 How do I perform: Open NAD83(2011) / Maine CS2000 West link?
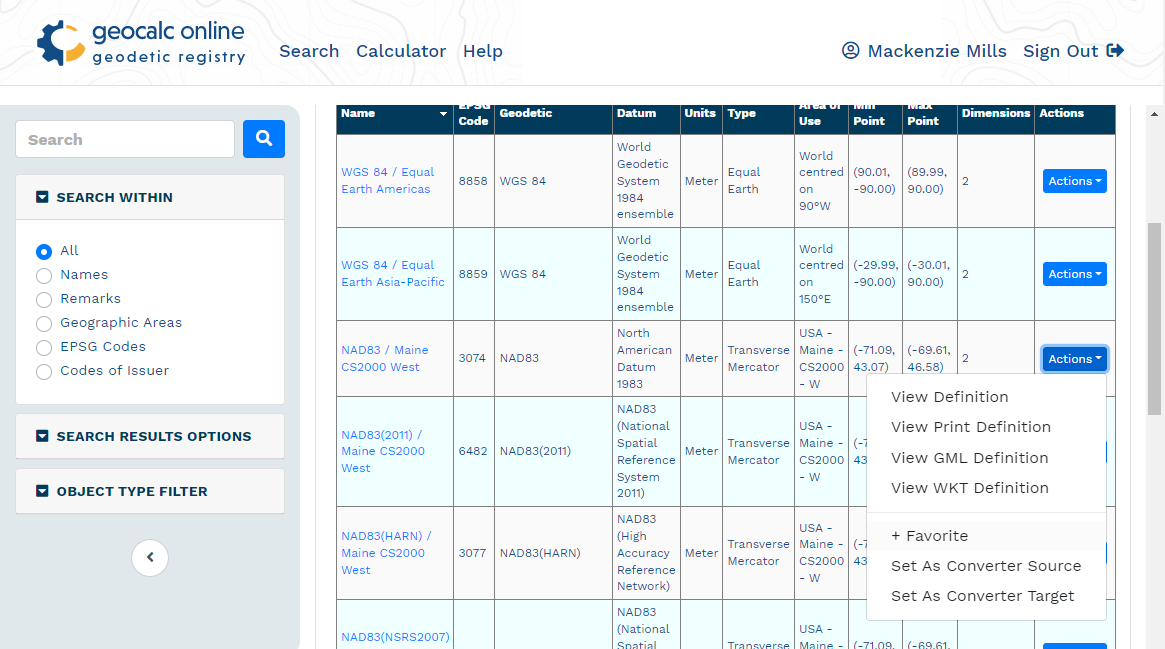click(x=383, y=451)
